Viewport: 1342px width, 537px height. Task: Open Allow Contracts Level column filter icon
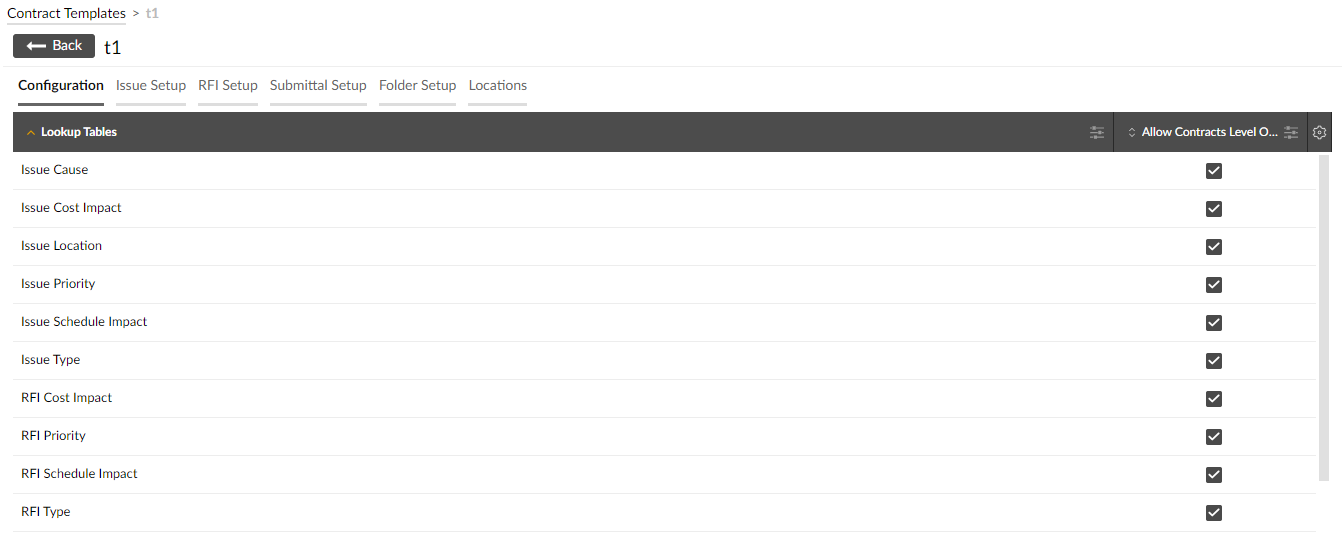click(1291, 132)
